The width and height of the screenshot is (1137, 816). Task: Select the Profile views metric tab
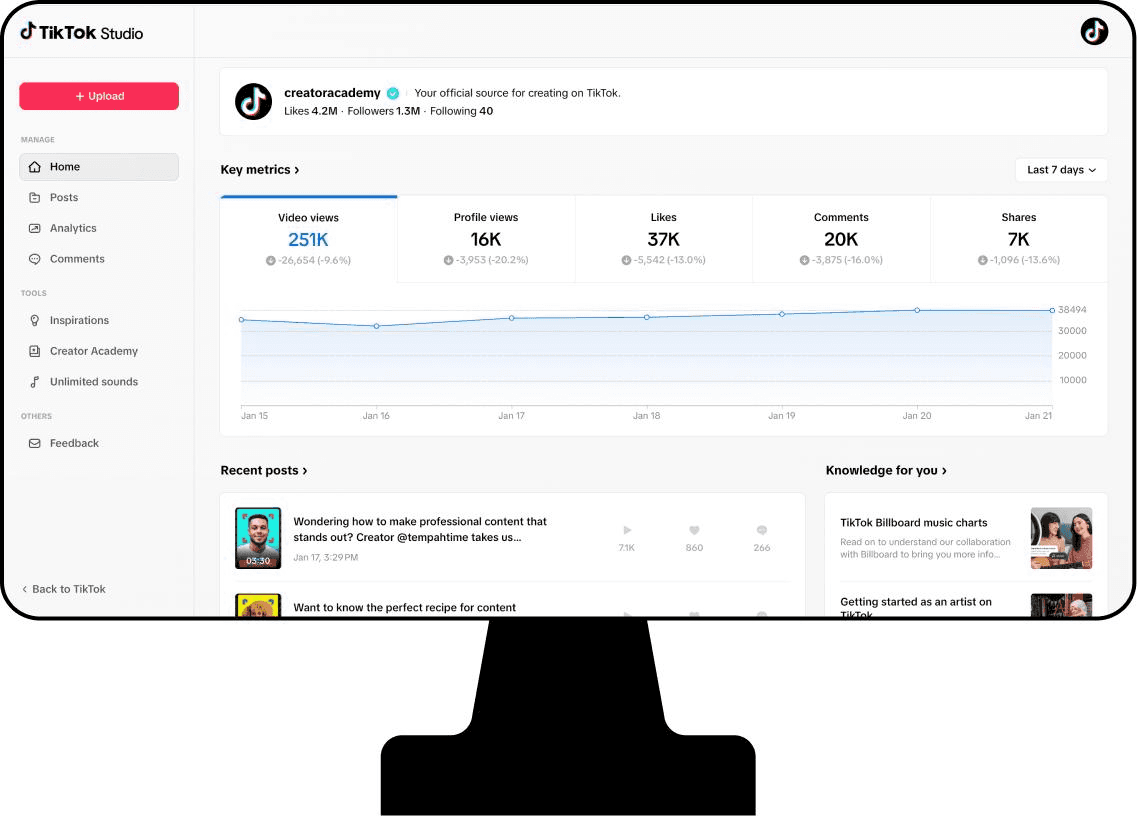486,239
